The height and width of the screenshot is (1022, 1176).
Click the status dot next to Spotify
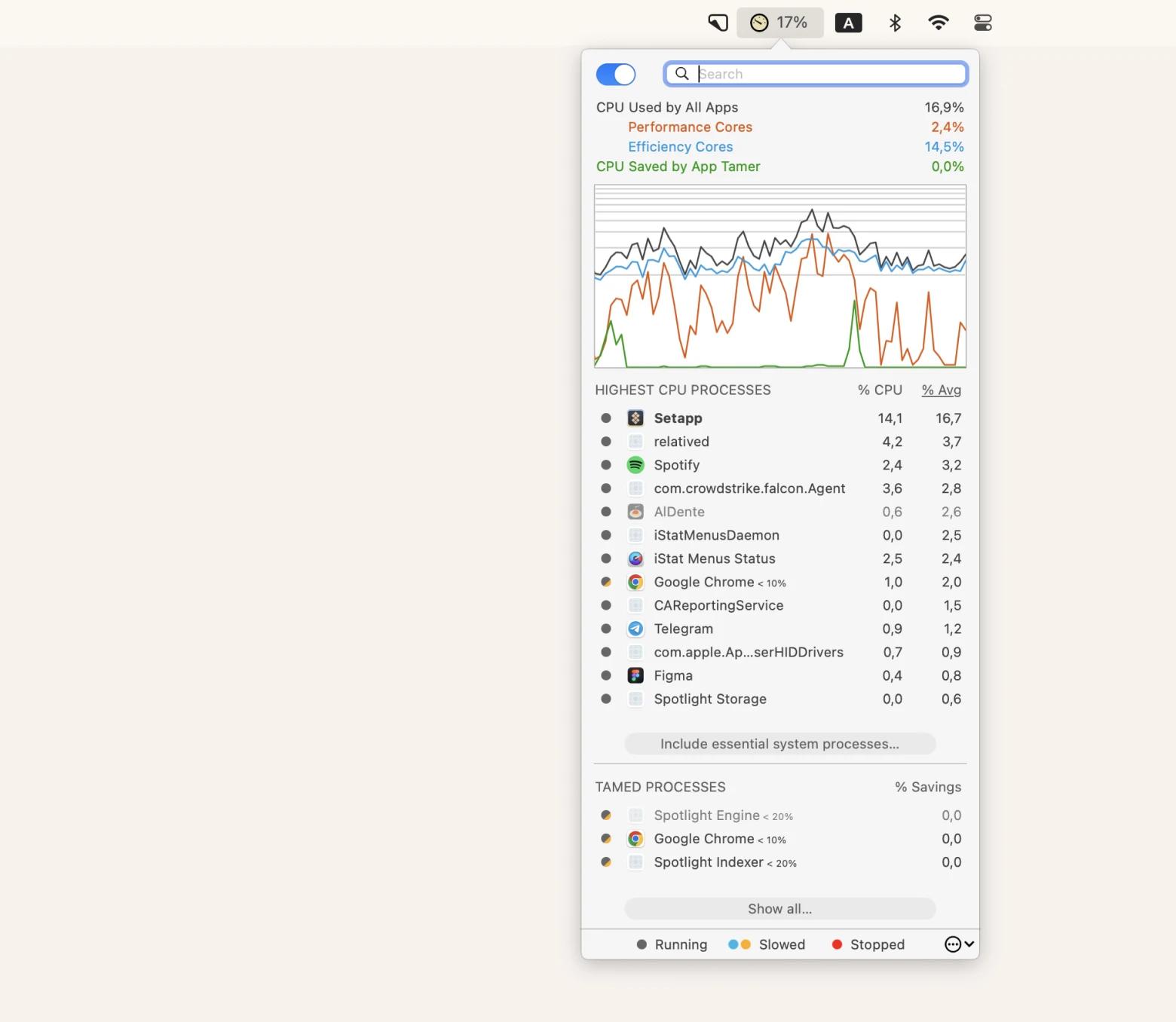[605, 464]
